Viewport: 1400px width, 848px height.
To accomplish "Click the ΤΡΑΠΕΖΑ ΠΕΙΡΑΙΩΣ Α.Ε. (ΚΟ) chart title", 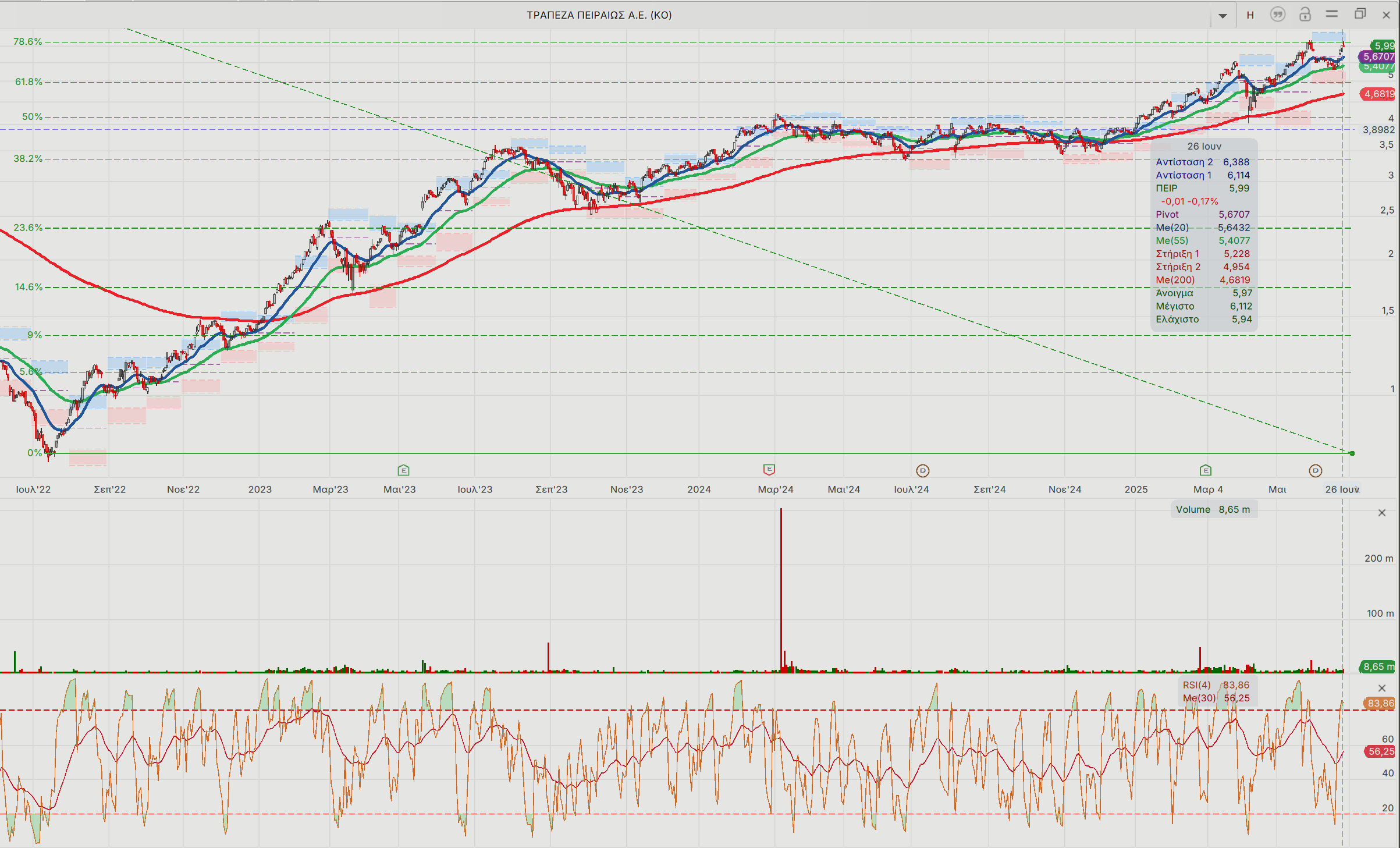I will click(599, 15).
